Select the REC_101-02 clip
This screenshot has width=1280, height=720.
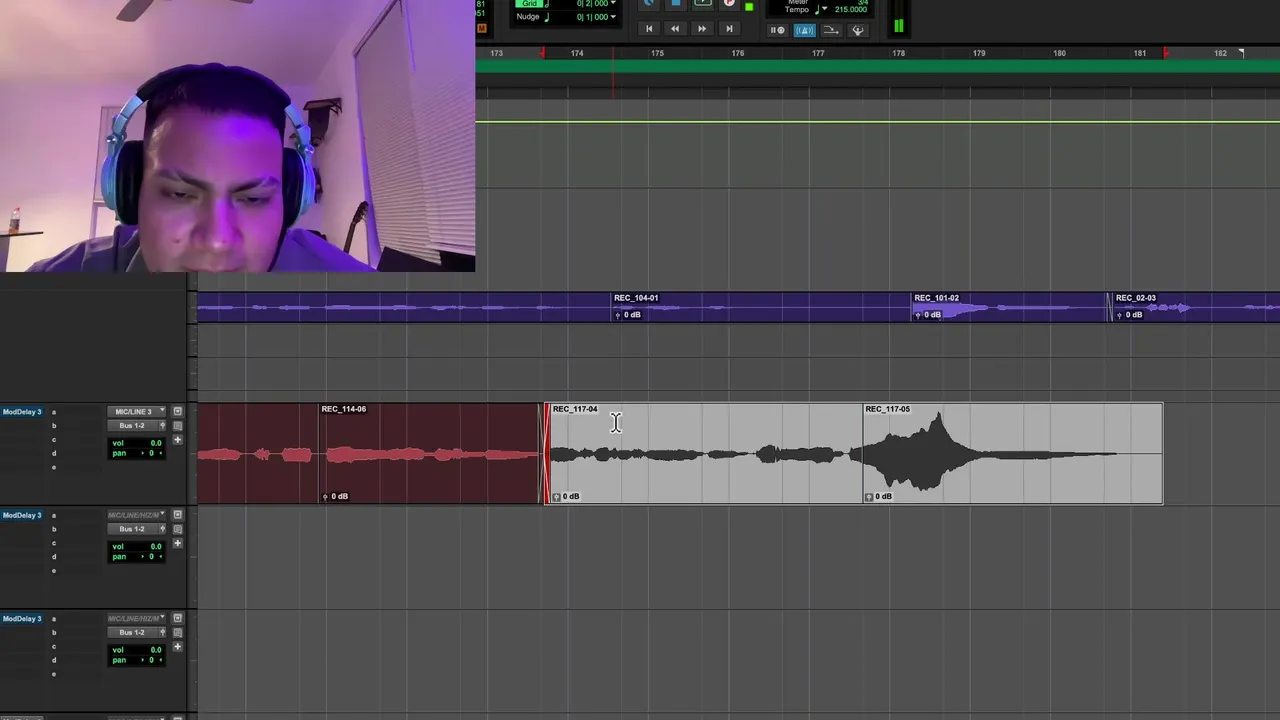tap(1008, 307)
